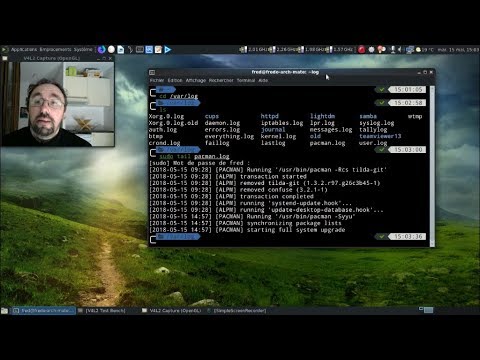The height and width of the screenshot is (360, 480).
Task: Click the blue play-arrow launcher icon
Action: pyautogui.click(x=168, y=50)
